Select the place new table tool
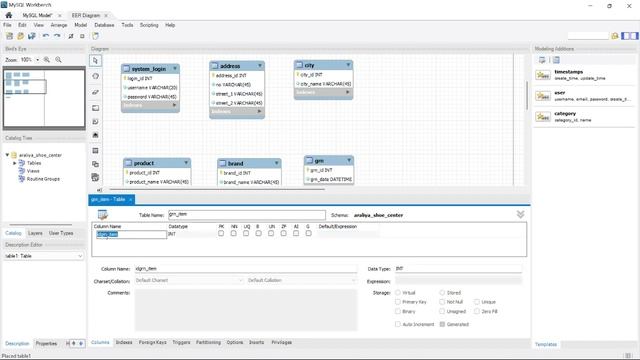 coord(96,151)
